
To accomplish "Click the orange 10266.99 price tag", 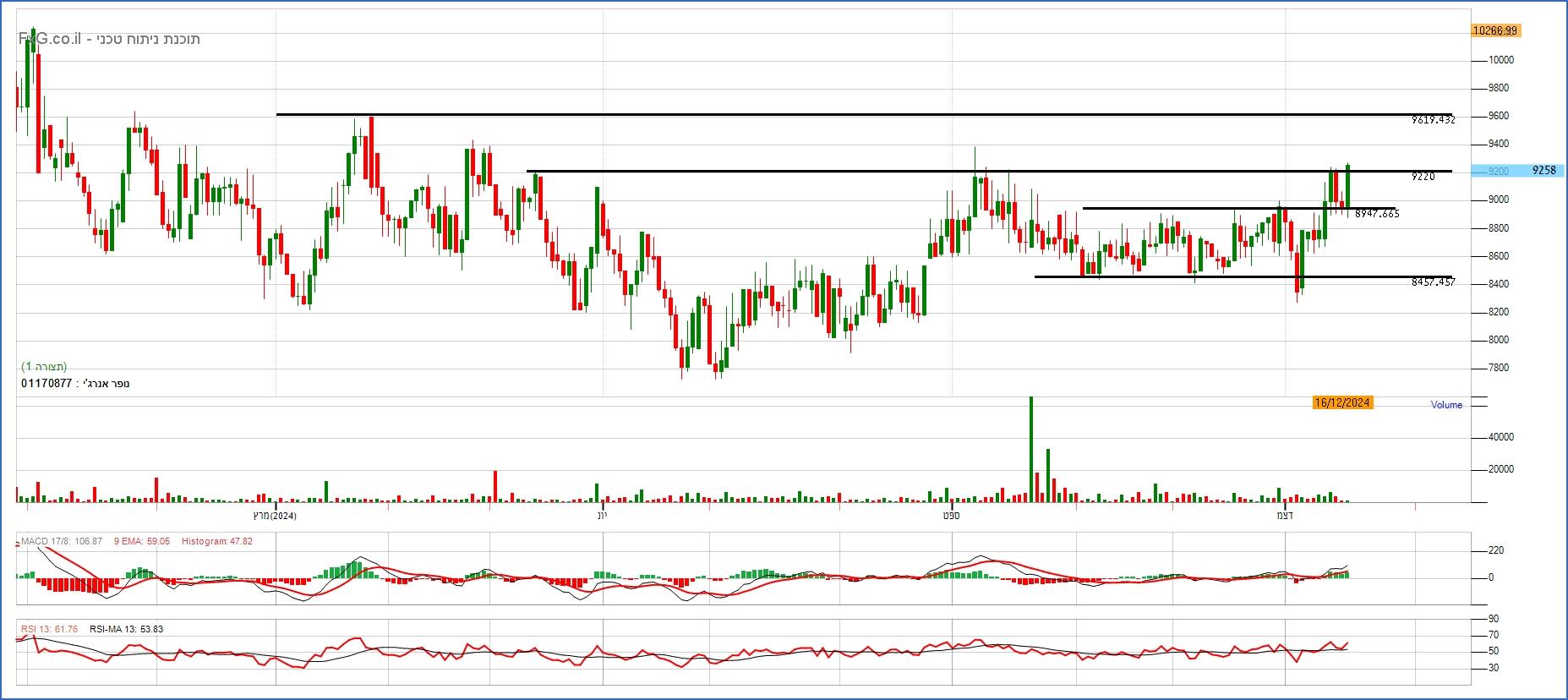I will [1494, 30].
